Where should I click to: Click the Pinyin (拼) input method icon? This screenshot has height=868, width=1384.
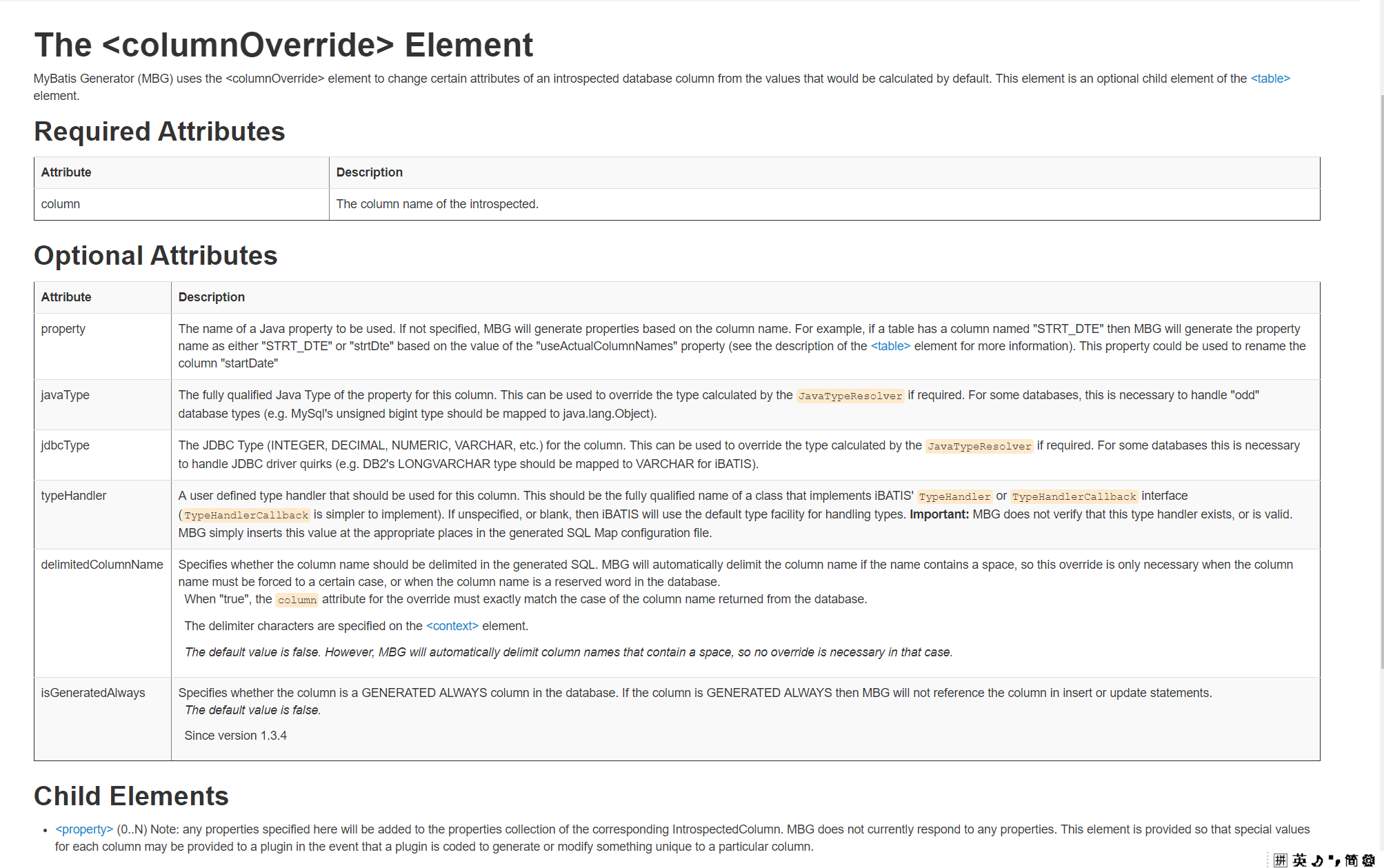1280,860
